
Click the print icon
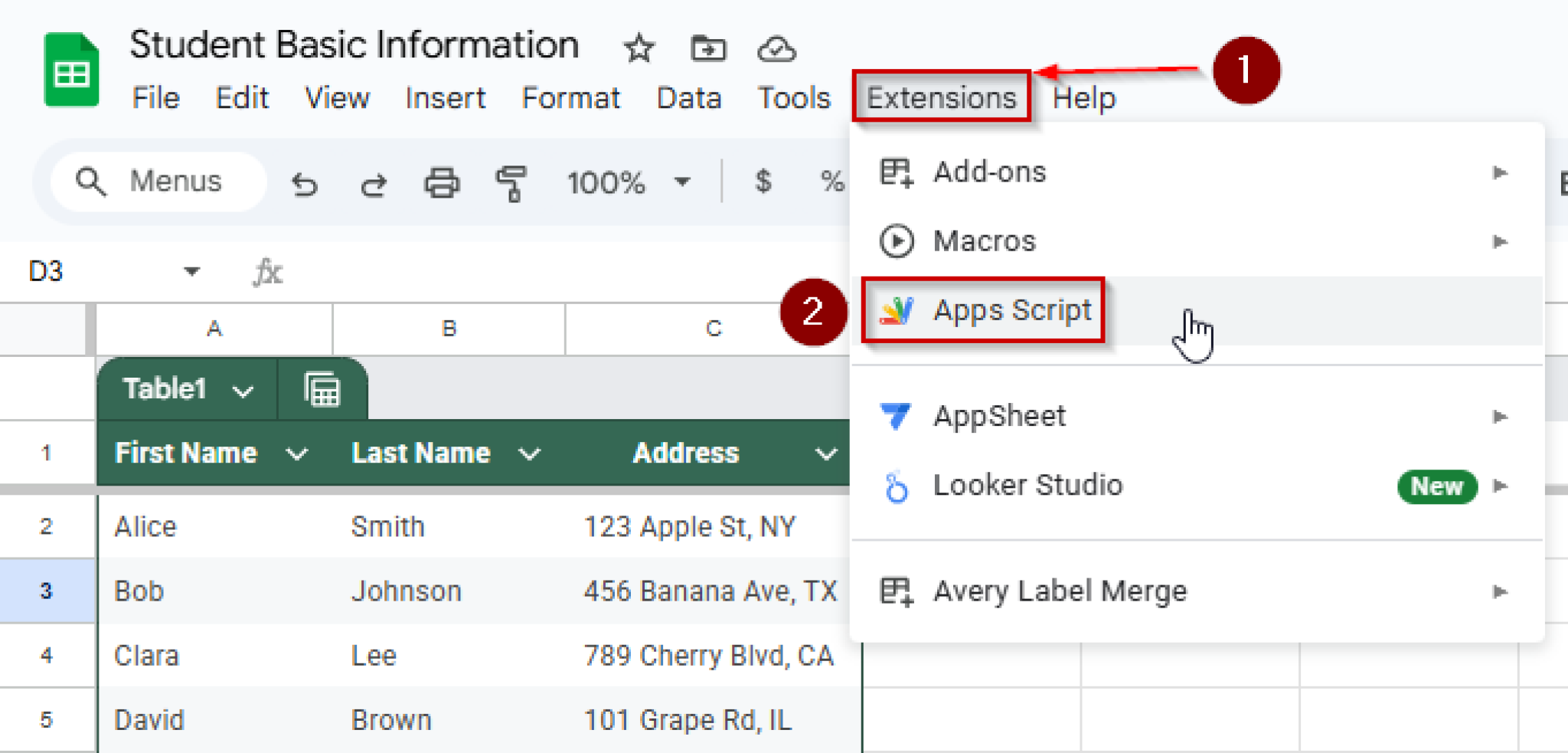tap(442, 184)
